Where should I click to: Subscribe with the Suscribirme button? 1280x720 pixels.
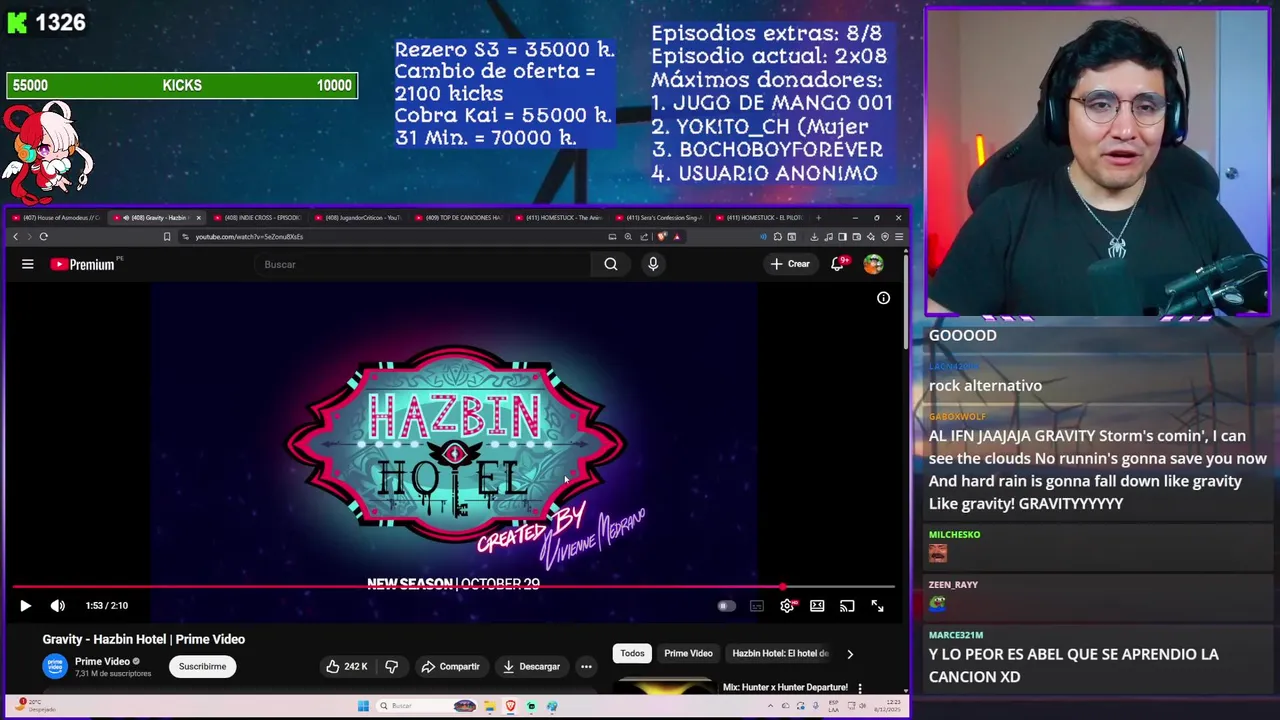(x=202, y=666)
